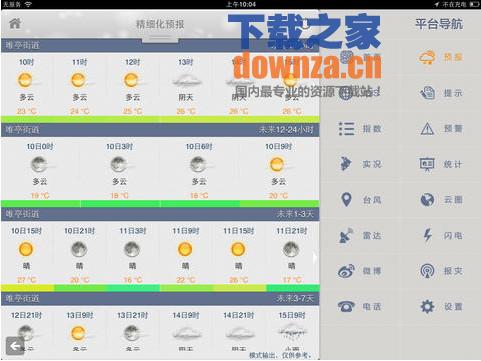Tap the 11日15时 sun icon
The width and height of the screenshot is (481, 361).
[238, 249]
